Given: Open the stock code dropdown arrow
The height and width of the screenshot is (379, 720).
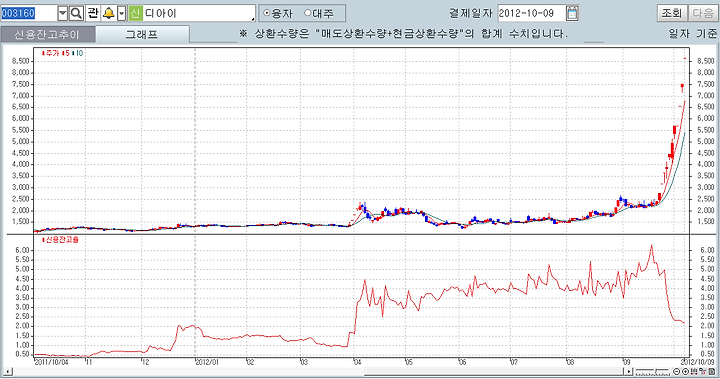Looking at the screenshot, I should (x=63, y=13).
